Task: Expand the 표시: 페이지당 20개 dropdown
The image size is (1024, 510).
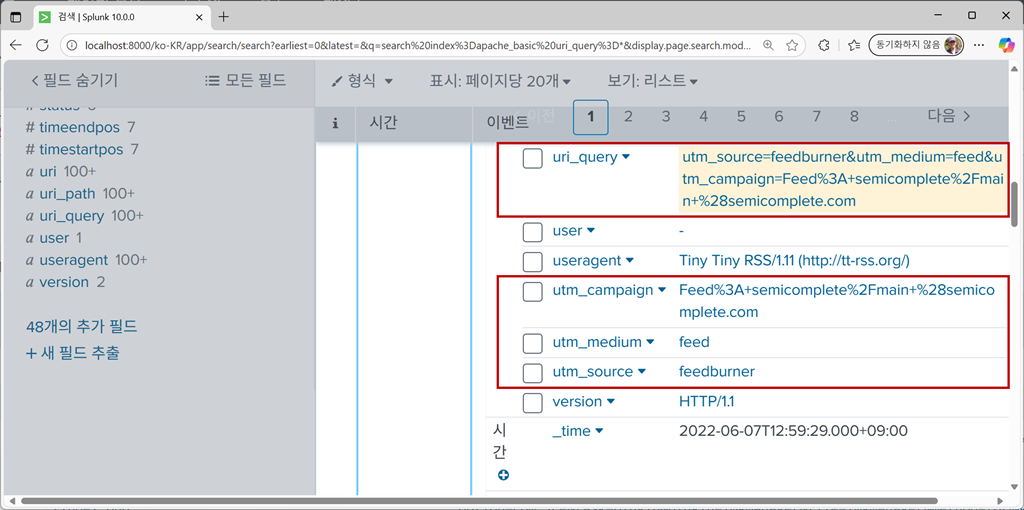Action: tap(500, 81)
